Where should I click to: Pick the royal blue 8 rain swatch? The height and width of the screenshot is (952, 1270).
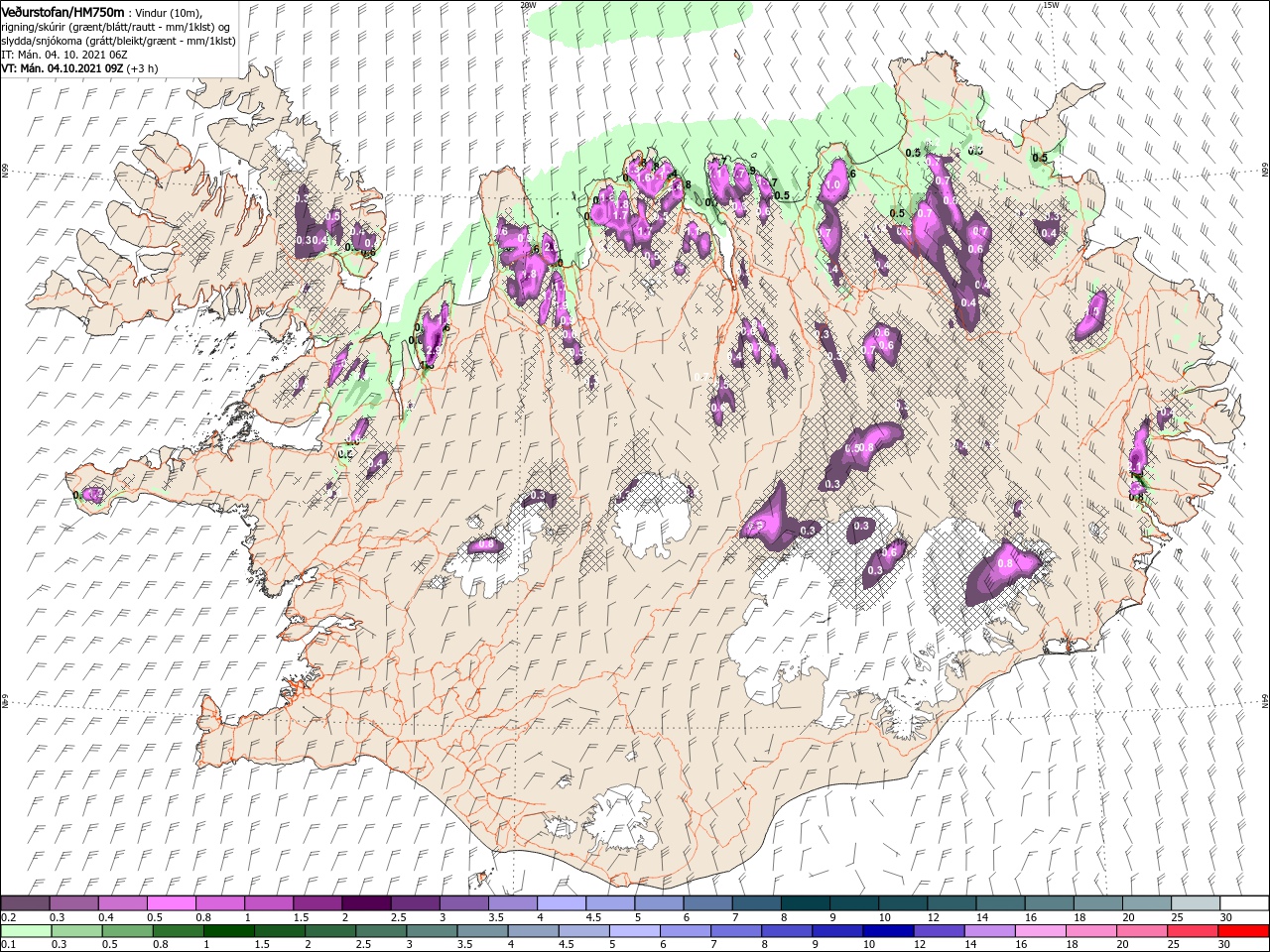point(788,931)
